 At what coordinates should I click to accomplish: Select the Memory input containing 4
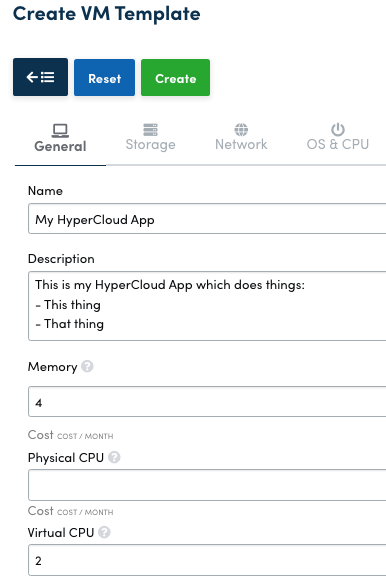click(207, 402)
